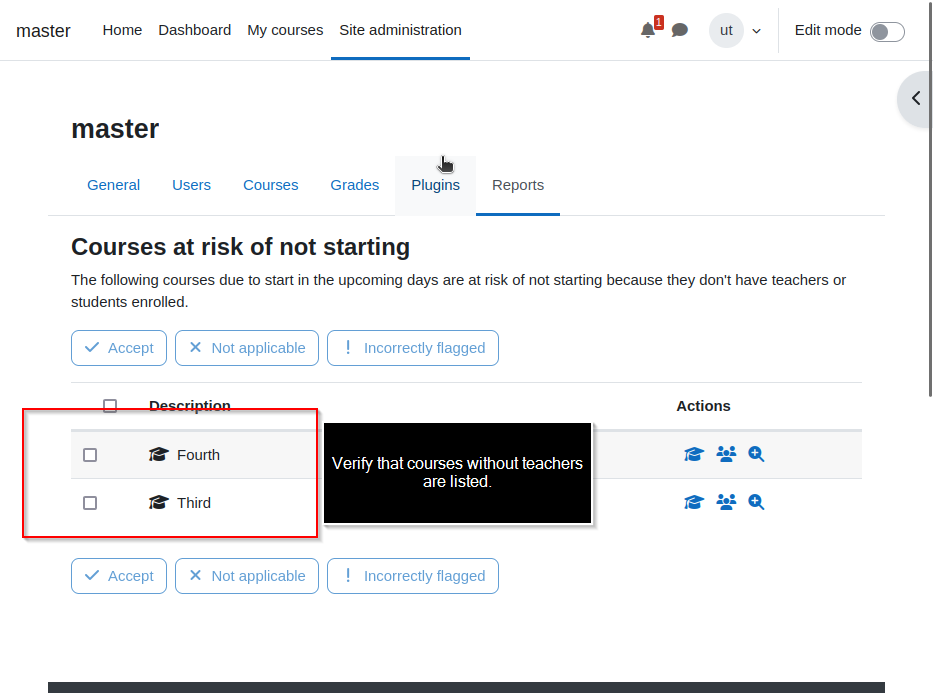Switch to the Users tab

click(x=191, y=185)
